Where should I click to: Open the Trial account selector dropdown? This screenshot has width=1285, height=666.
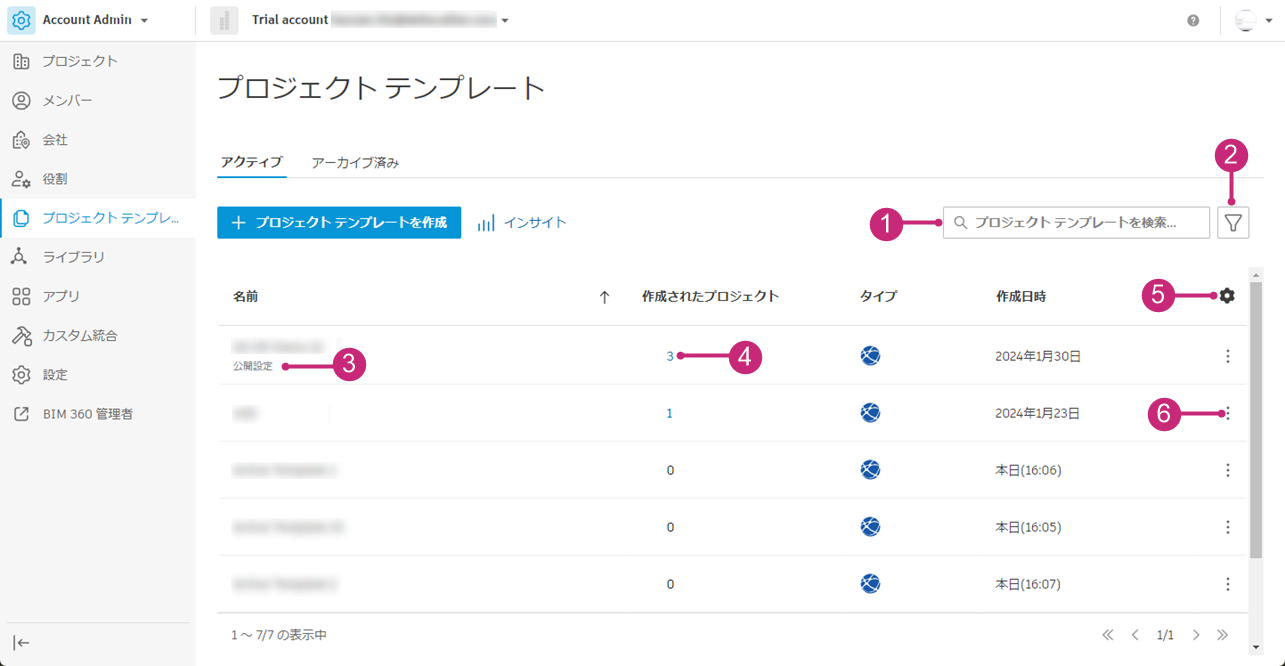tap(505, 21)
